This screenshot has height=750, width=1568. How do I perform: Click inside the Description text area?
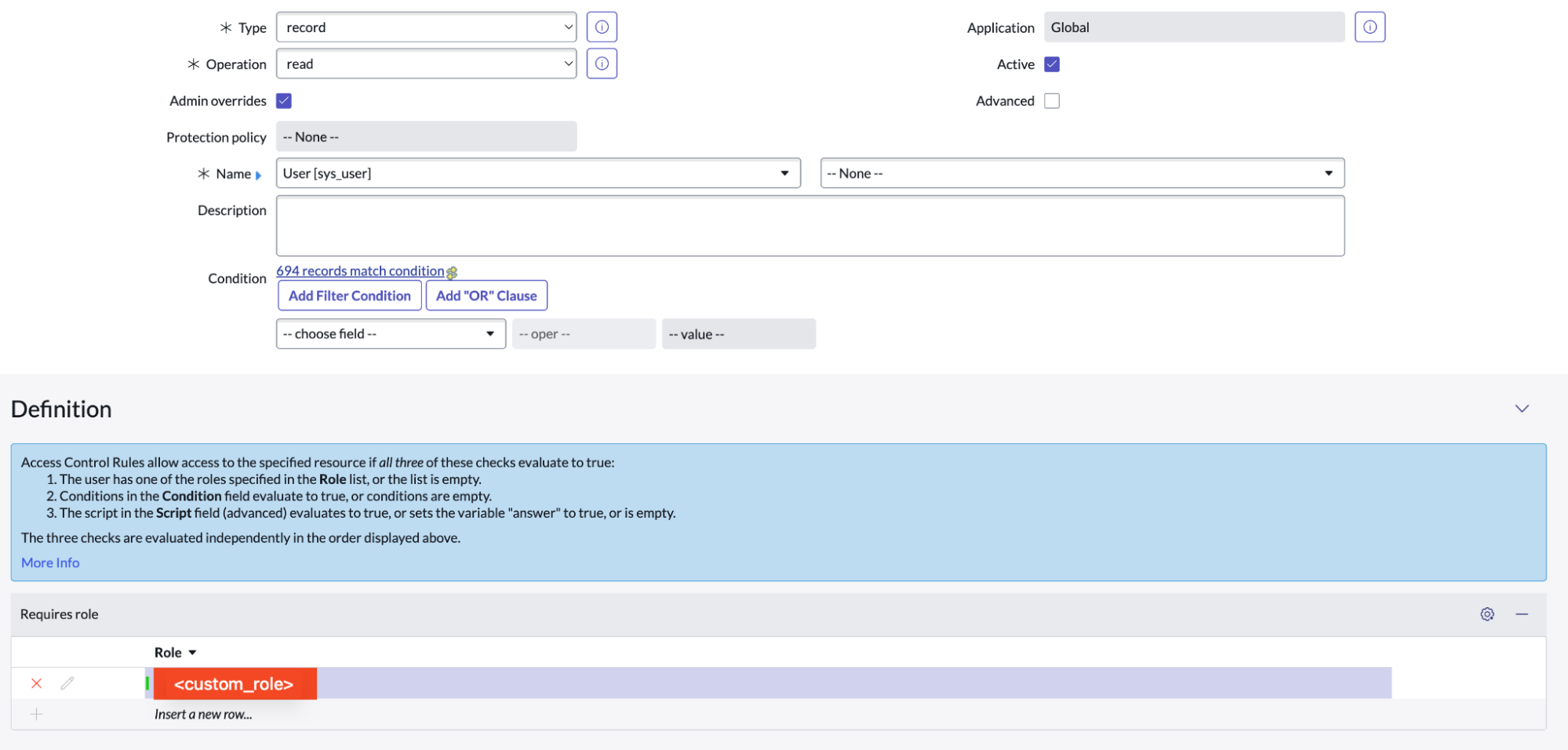tap(809, 226)
